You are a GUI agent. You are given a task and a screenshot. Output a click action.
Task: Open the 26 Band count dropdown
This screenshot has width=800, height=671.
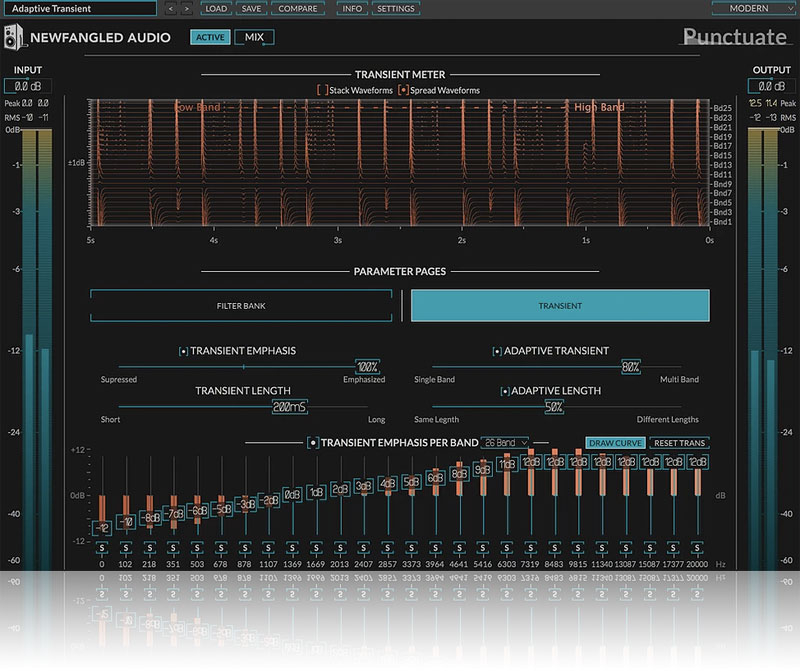pos(505,442)
